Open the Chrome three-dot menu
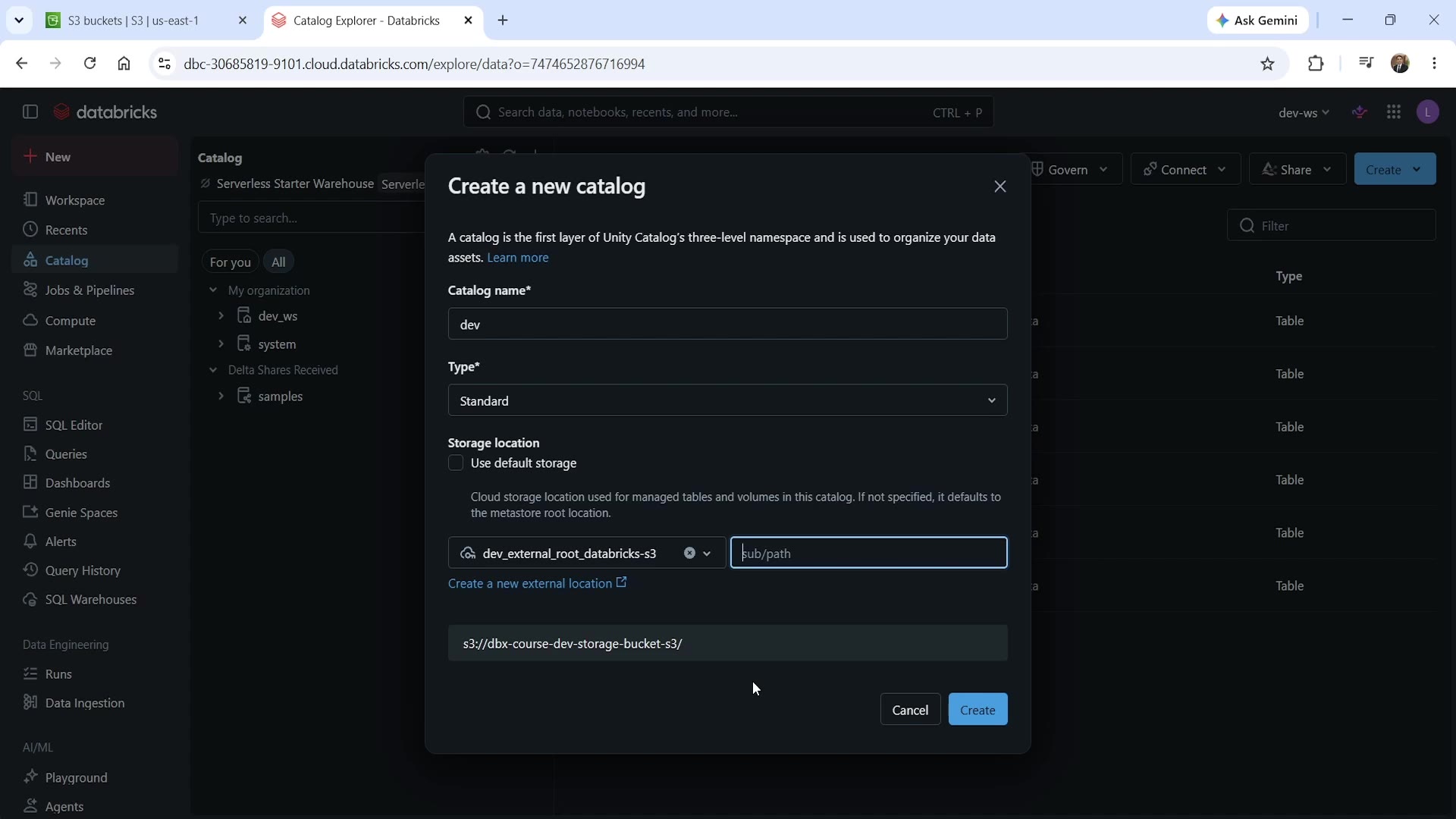 click(x=1434, y=64)
